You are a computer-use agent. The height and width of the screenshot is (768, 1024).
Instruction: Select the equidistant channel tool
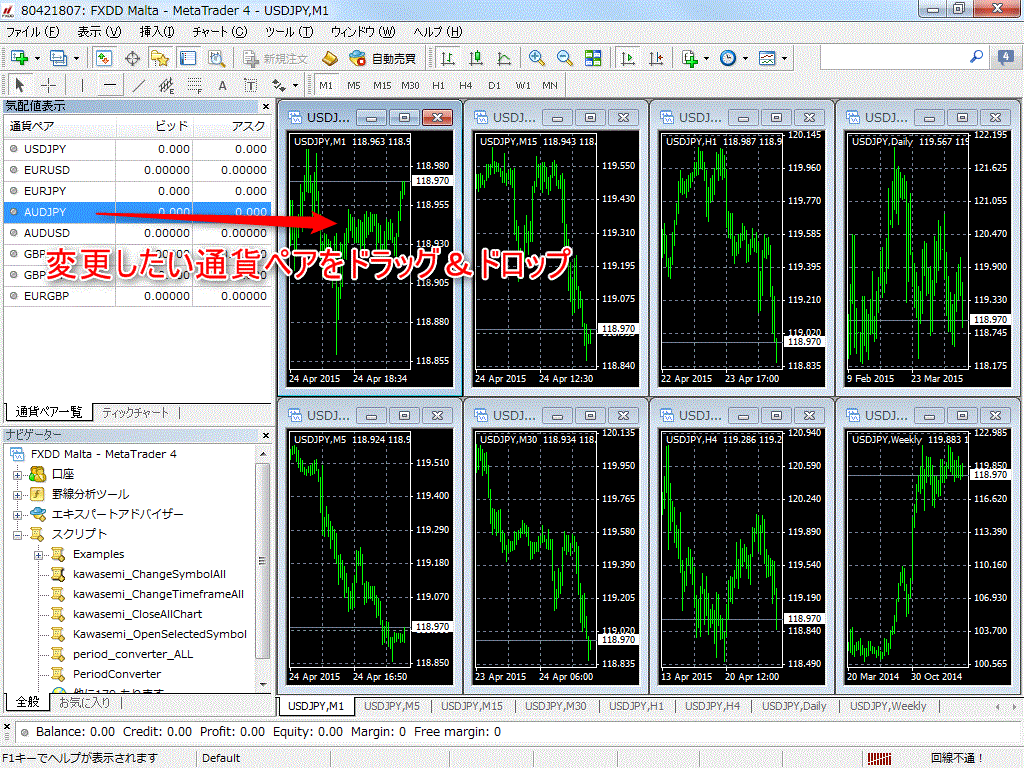(x=167, y=85)
